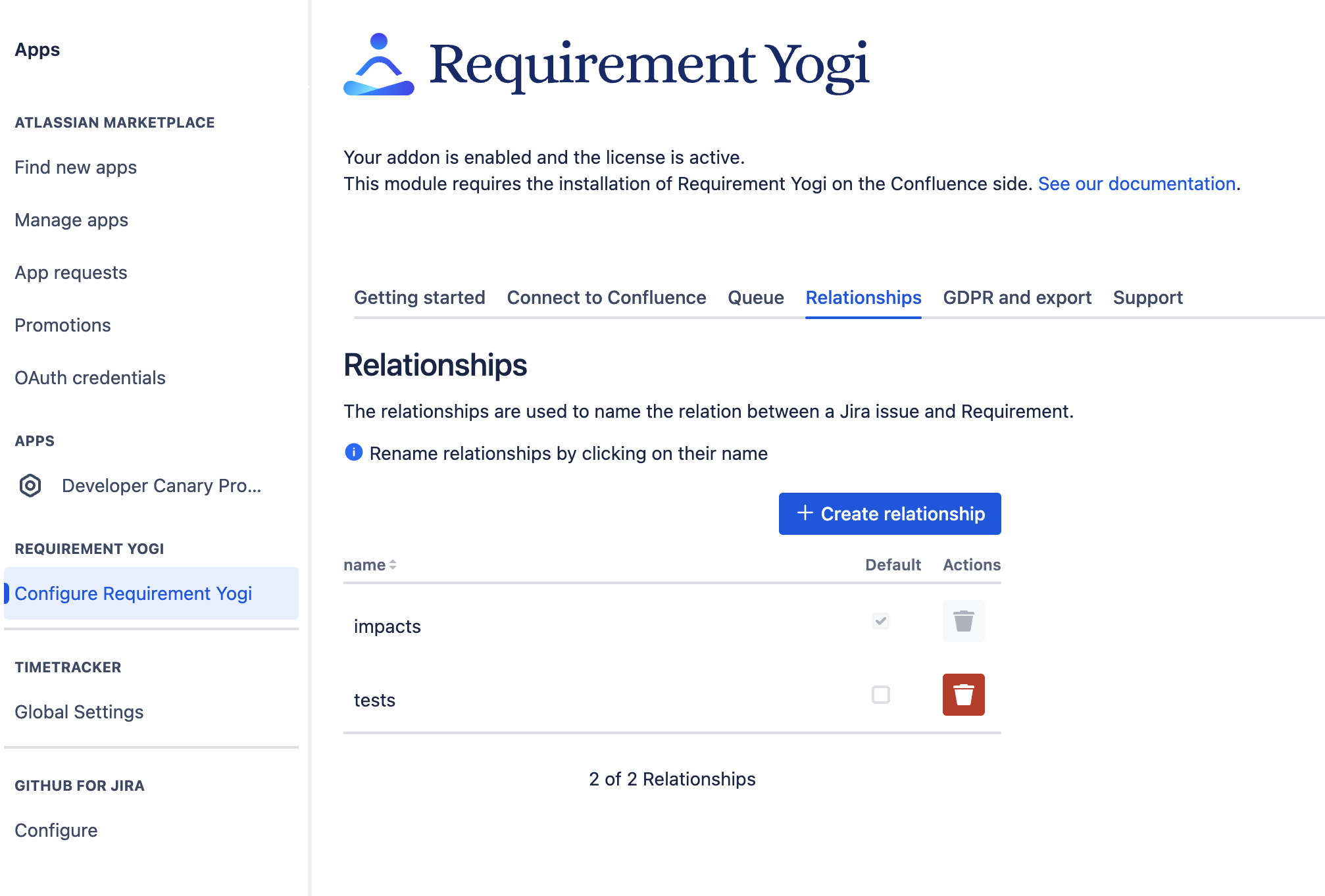Open the Connect to Confluence tab
1325x896 pixels.
[x=606, y=297]
